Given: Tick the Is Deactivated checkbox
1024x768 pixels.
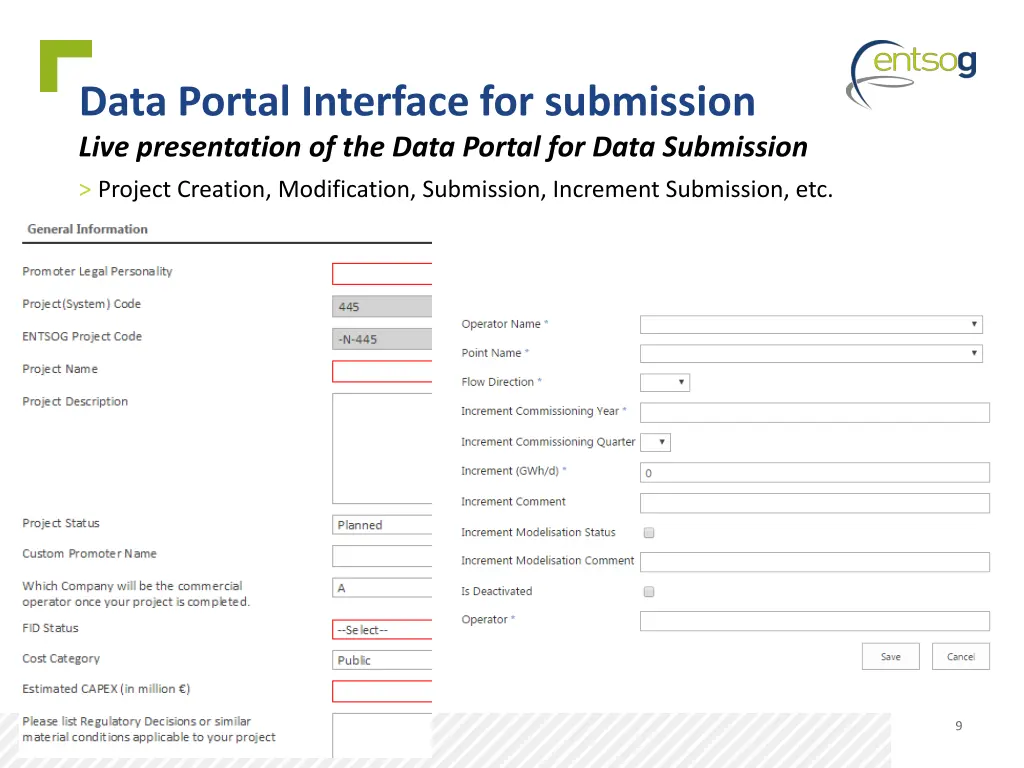Looking at the screenshot, I should pos(648,592).
